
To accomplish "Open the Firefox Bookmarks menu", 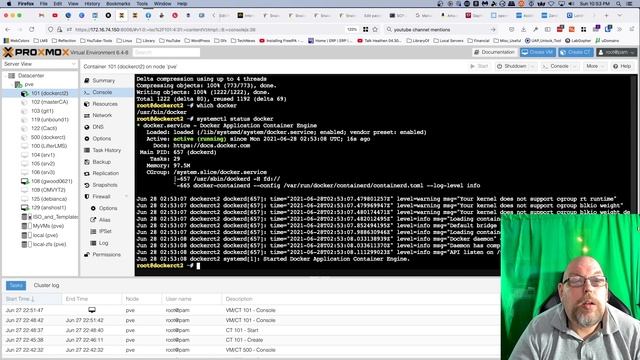I will click(x=118, y=4).
